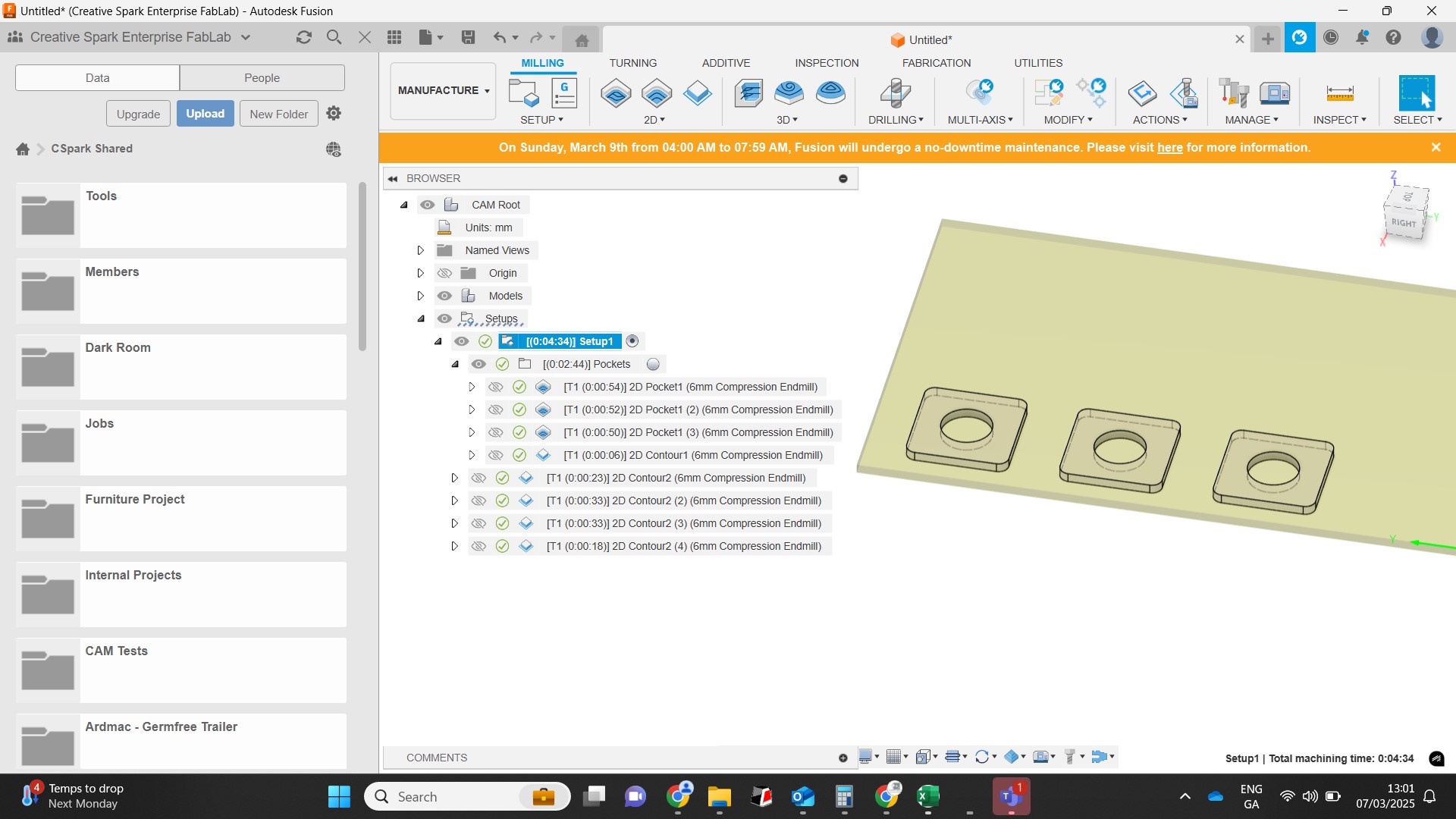Open the Help question mark icon
The width and height of the screenshot is (1456, 819).
click(1394, 37)
